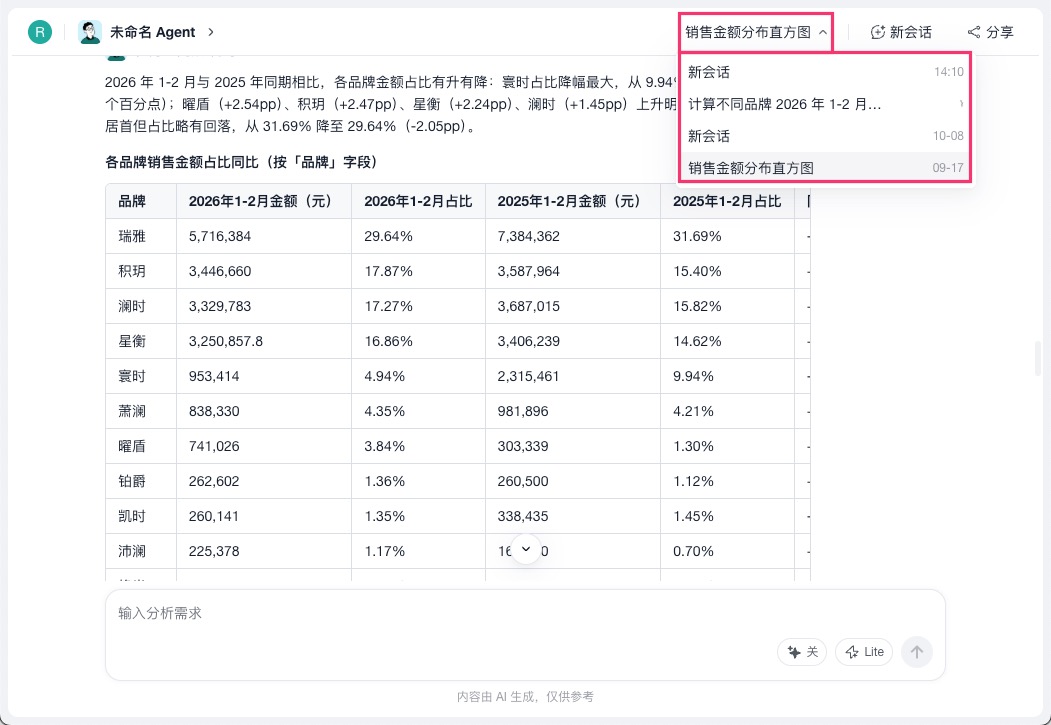The height and width of the screenshot is (725, 1051).
Task: Click the green R user avatar
Action: [x=40, y=32]
